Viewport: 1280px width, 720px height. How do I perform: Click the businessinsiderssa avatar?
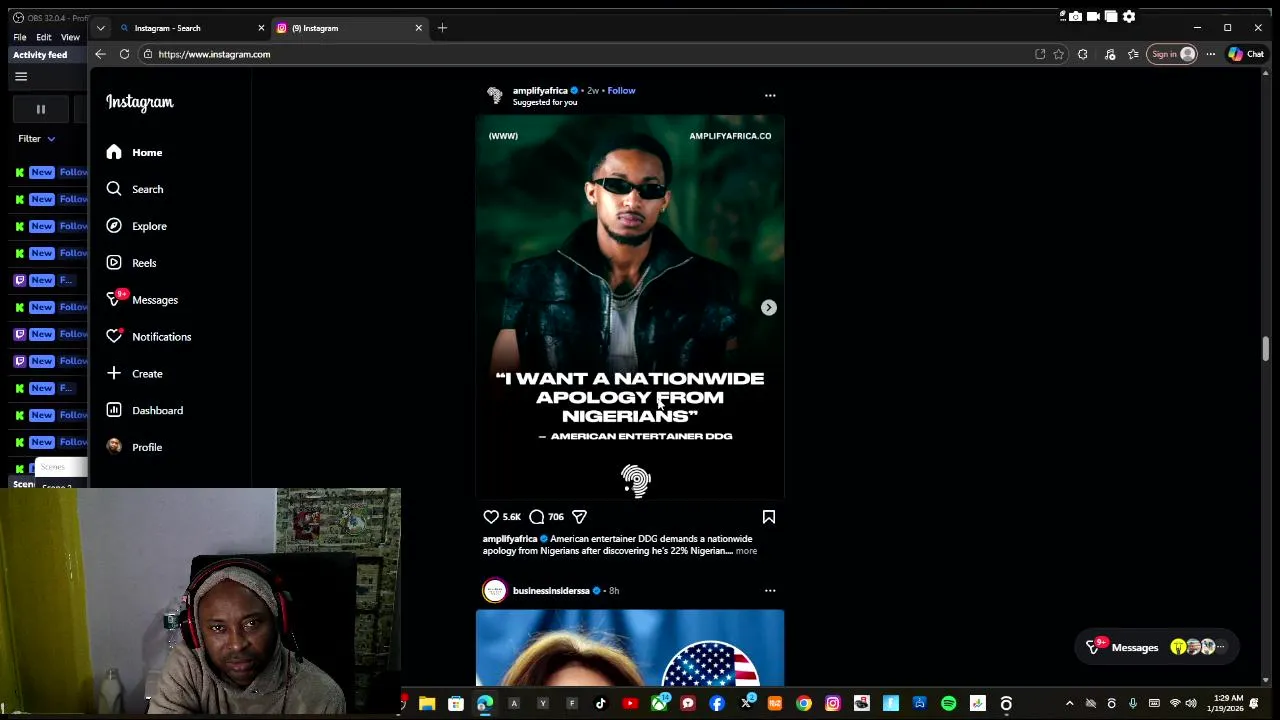pyautogui.click(x=495, y=591)
